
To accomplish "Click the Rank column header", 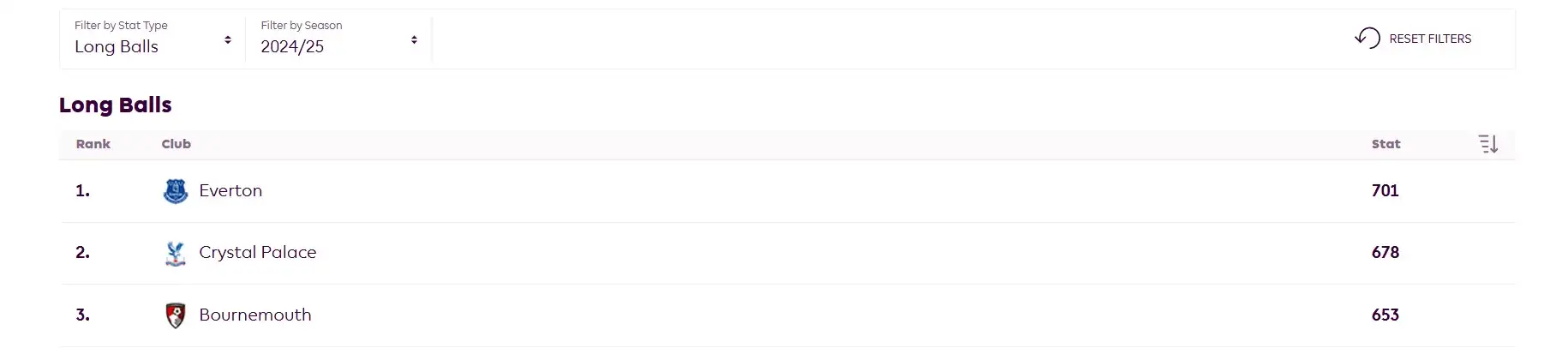I will 93,144.
